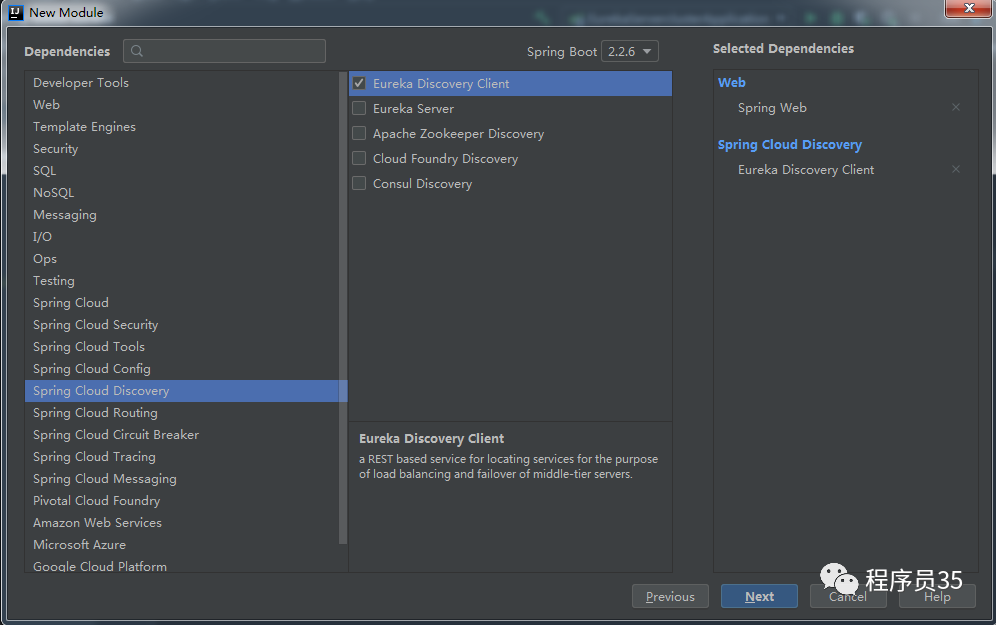Choose the Template Engines category
Image resolution: width=996 pixels, height=625 pixels.
click(x=182, y=126)
